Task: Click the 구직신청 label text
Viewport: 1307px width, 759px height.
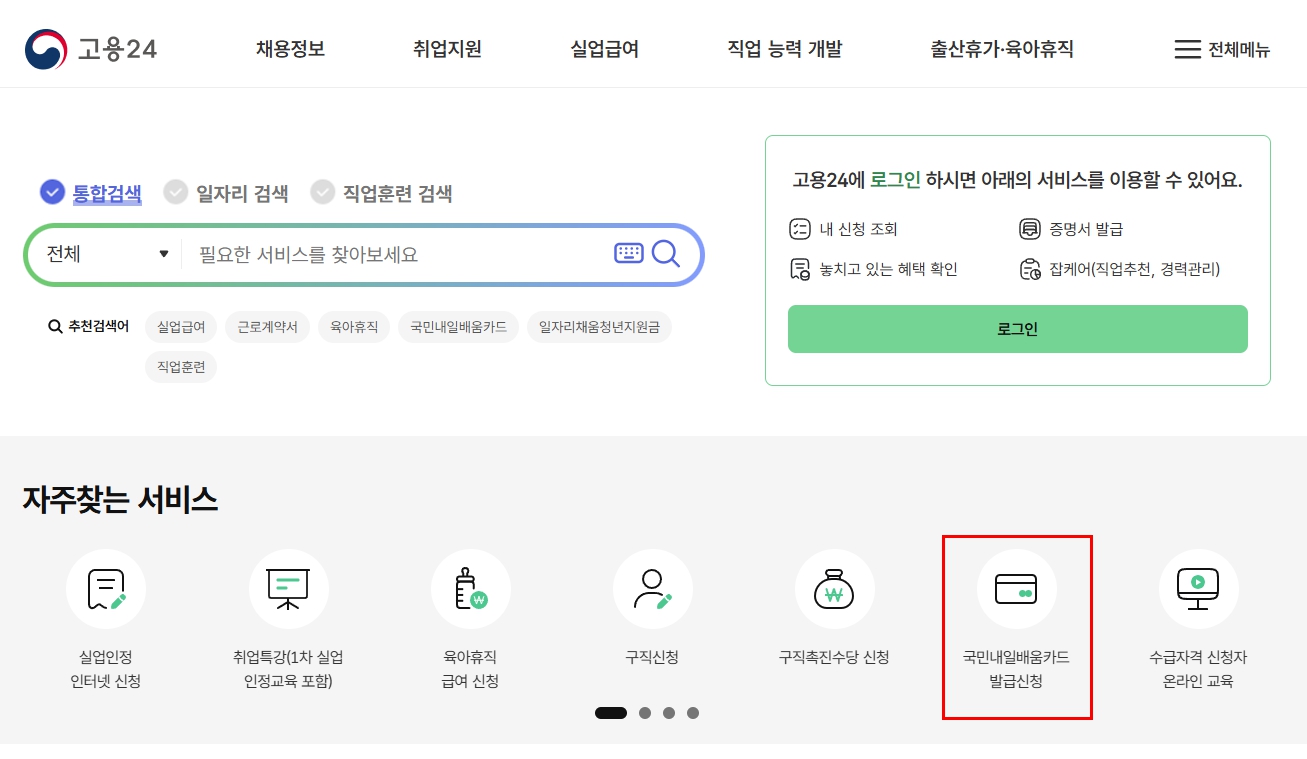Action: point(652,657)
